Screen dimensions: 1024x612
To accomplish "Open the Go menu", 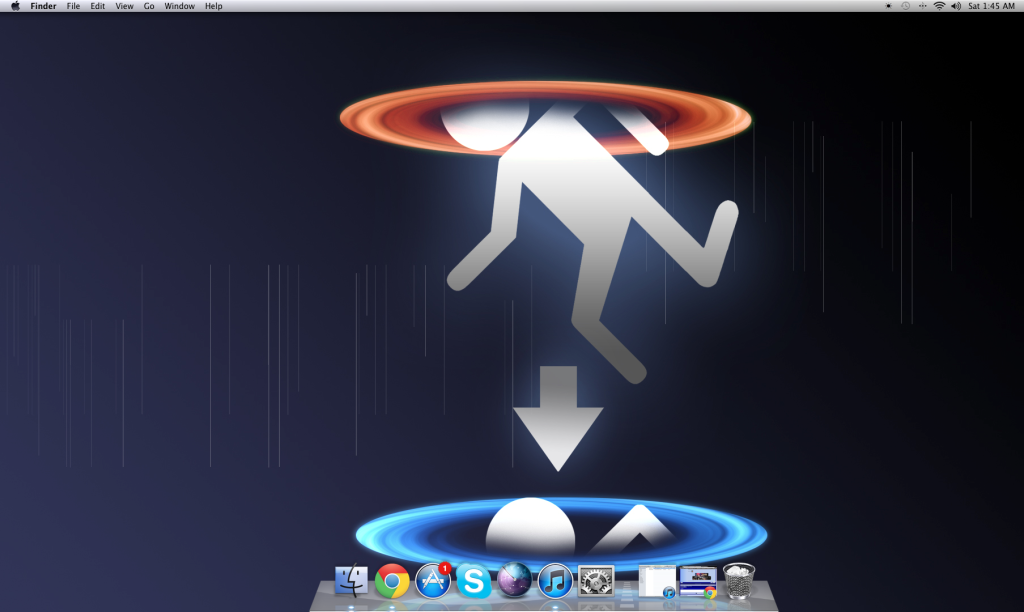I will tap(149, 6).
